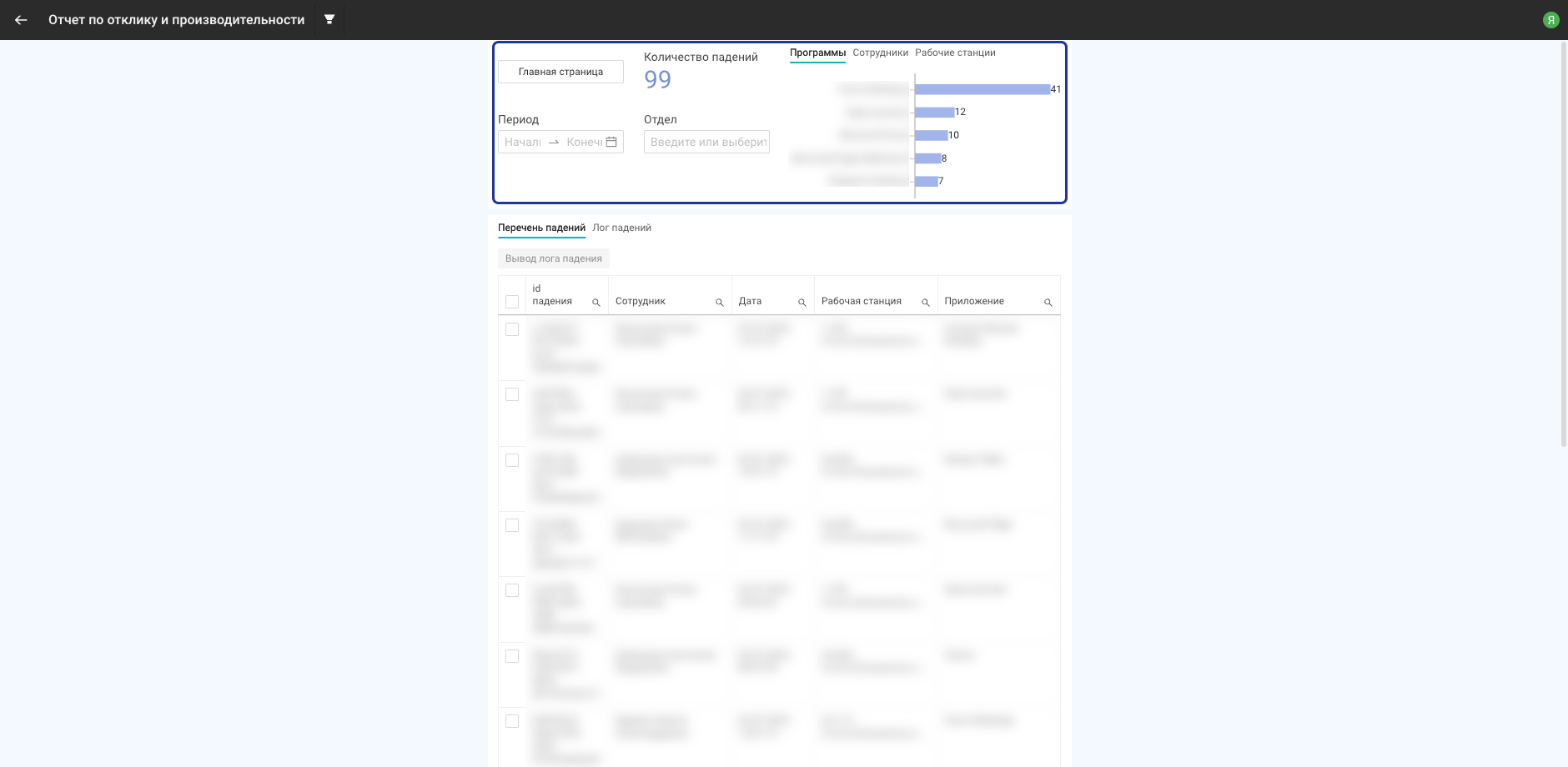Open search in Сотрудник column
The width and height of the screenshot is (1568, 767).
coord(719,303)
